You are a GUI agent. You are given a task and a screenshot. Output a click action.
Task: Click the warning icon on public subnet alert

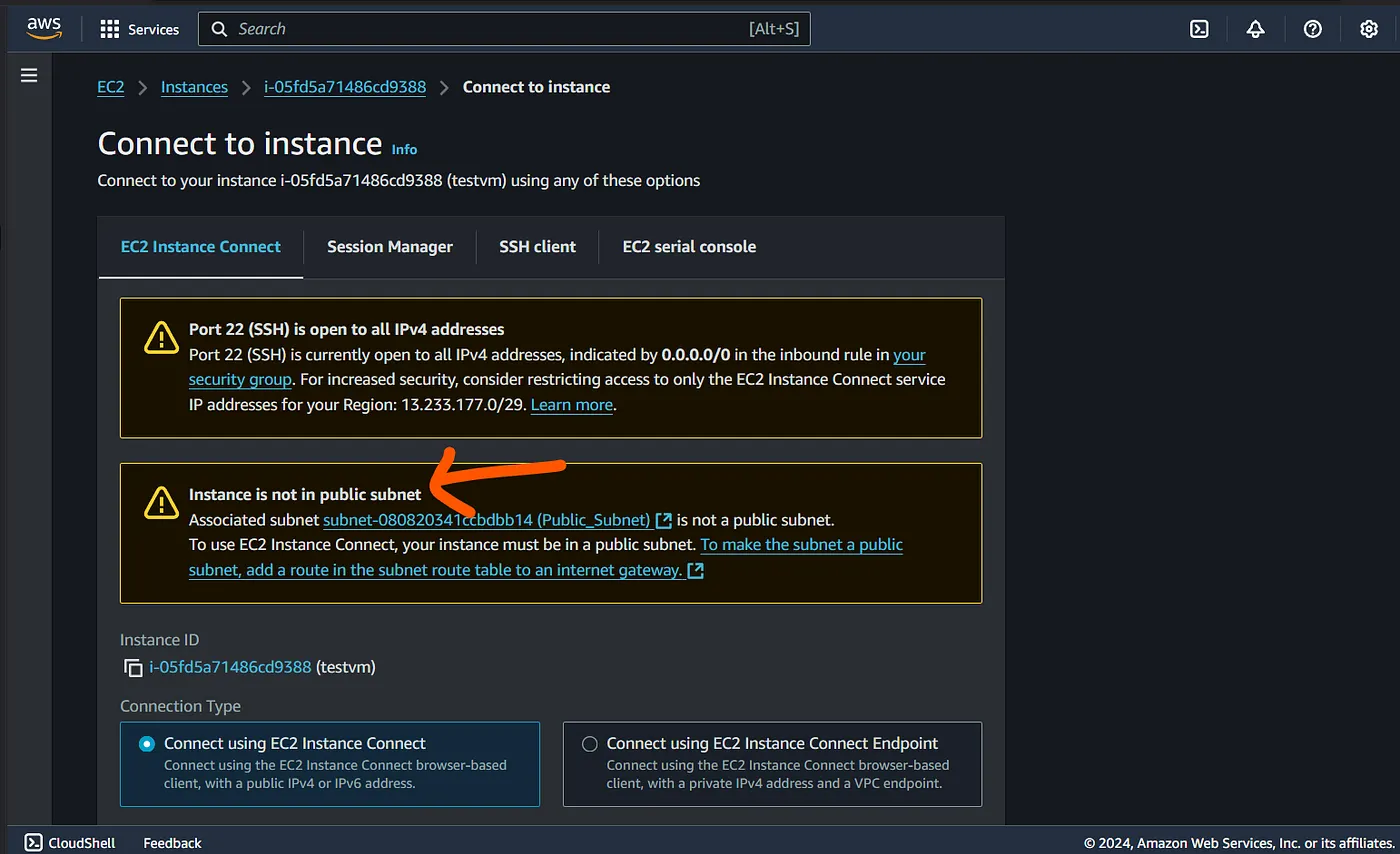(161, 502)
